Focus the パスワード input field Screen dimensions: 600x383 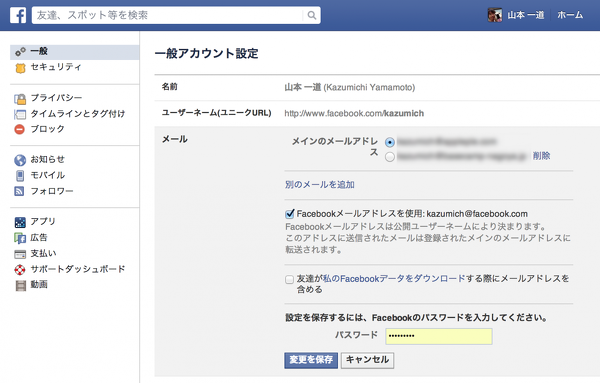439,336
